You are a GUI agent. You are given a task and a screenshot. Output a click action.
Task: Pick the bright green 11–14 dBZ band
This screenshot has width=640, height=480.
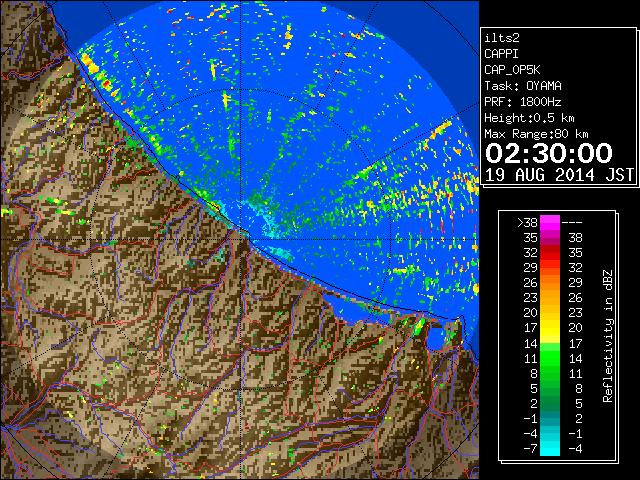(550, 358)
